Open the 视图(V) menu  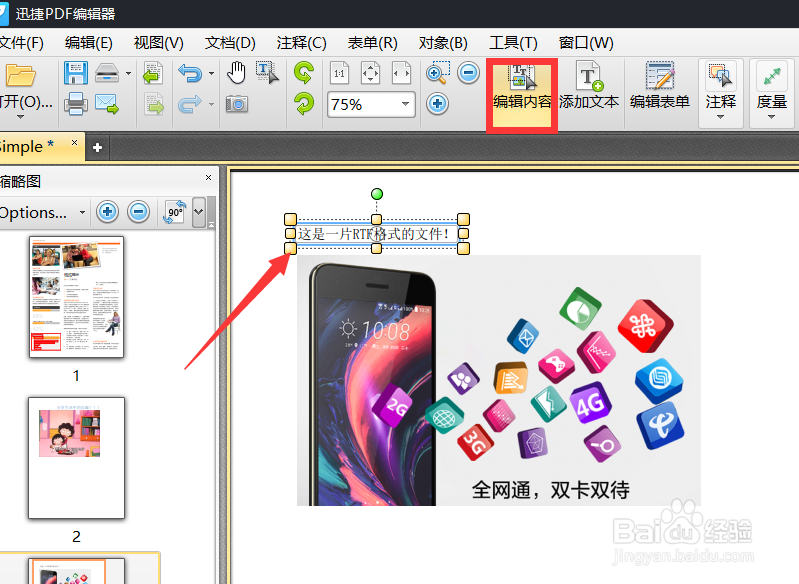tap(158, 43)
